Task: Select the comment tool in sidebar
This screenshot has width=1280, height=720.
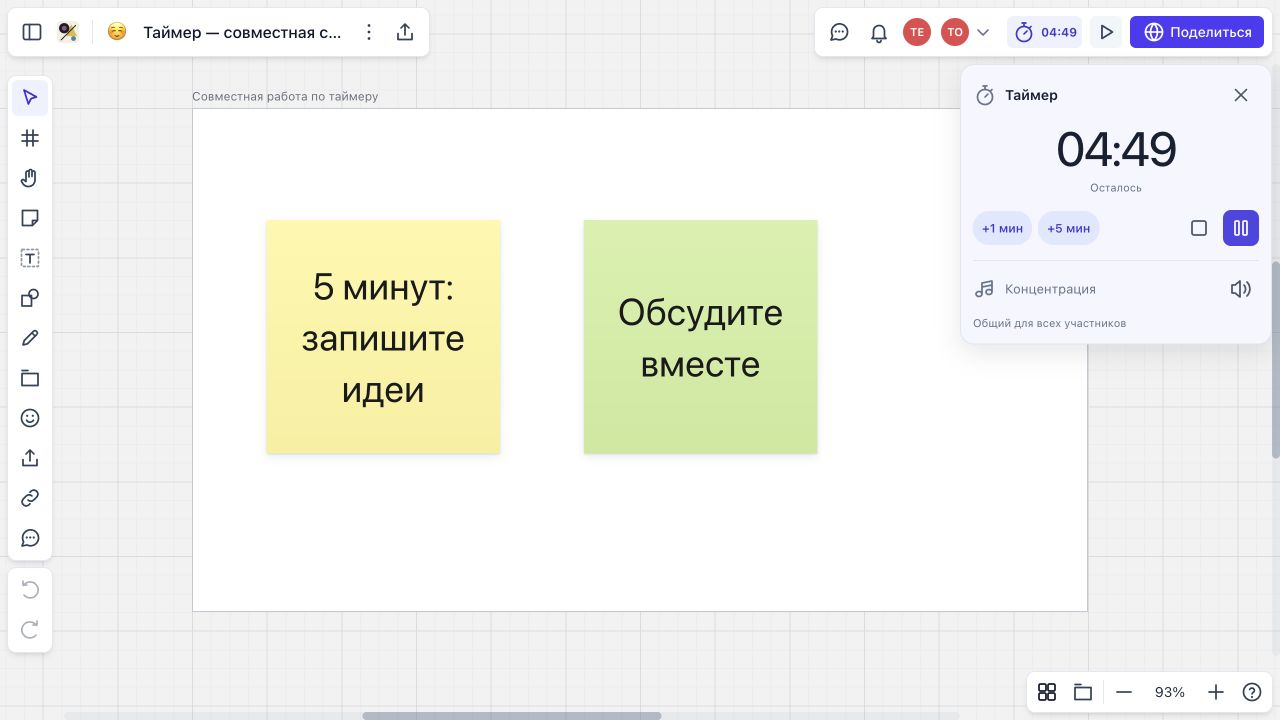Action: click(x=30, y=538)
